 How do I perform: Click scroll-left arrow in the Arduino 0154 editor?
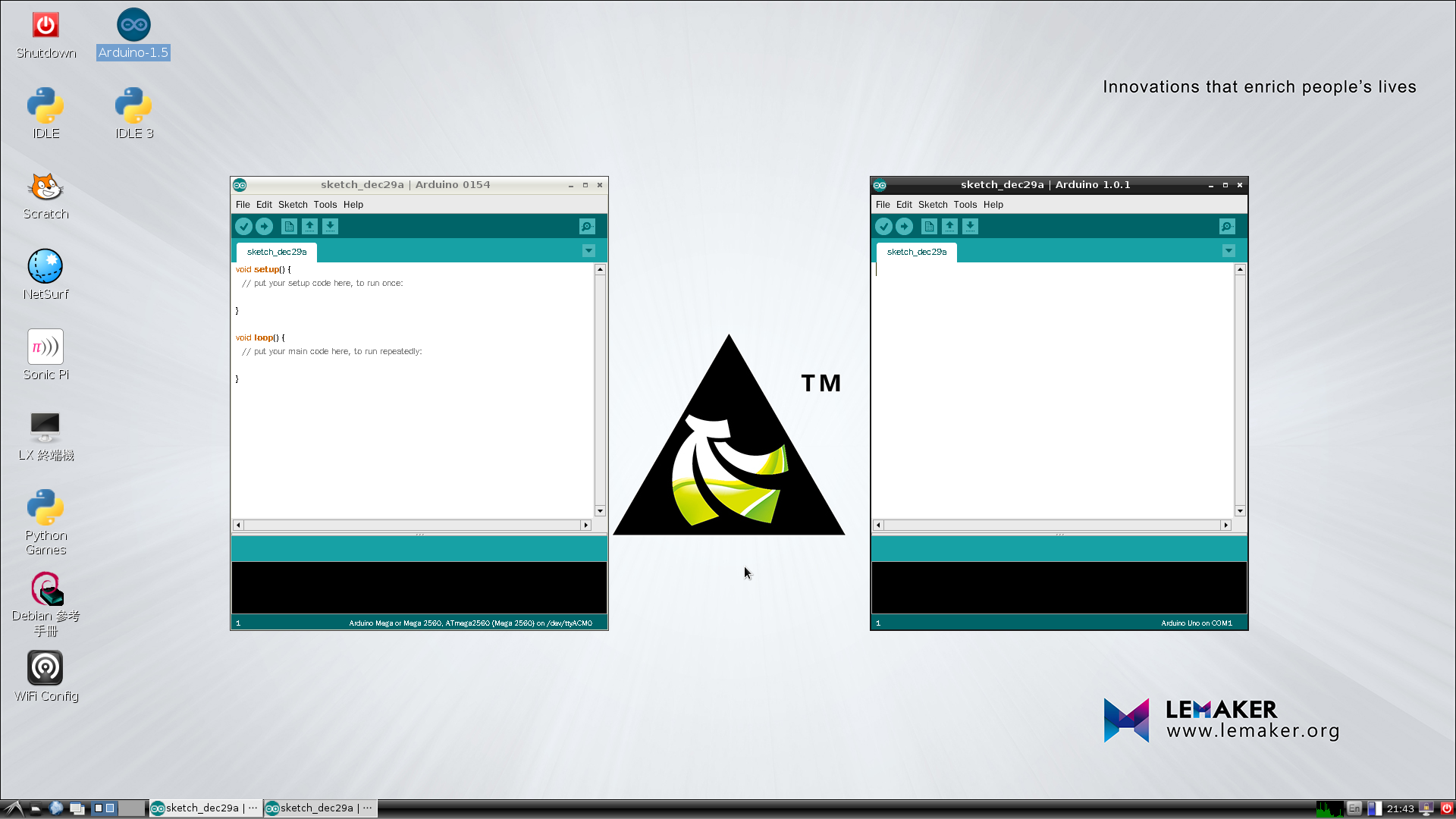(x=238, y=525)
